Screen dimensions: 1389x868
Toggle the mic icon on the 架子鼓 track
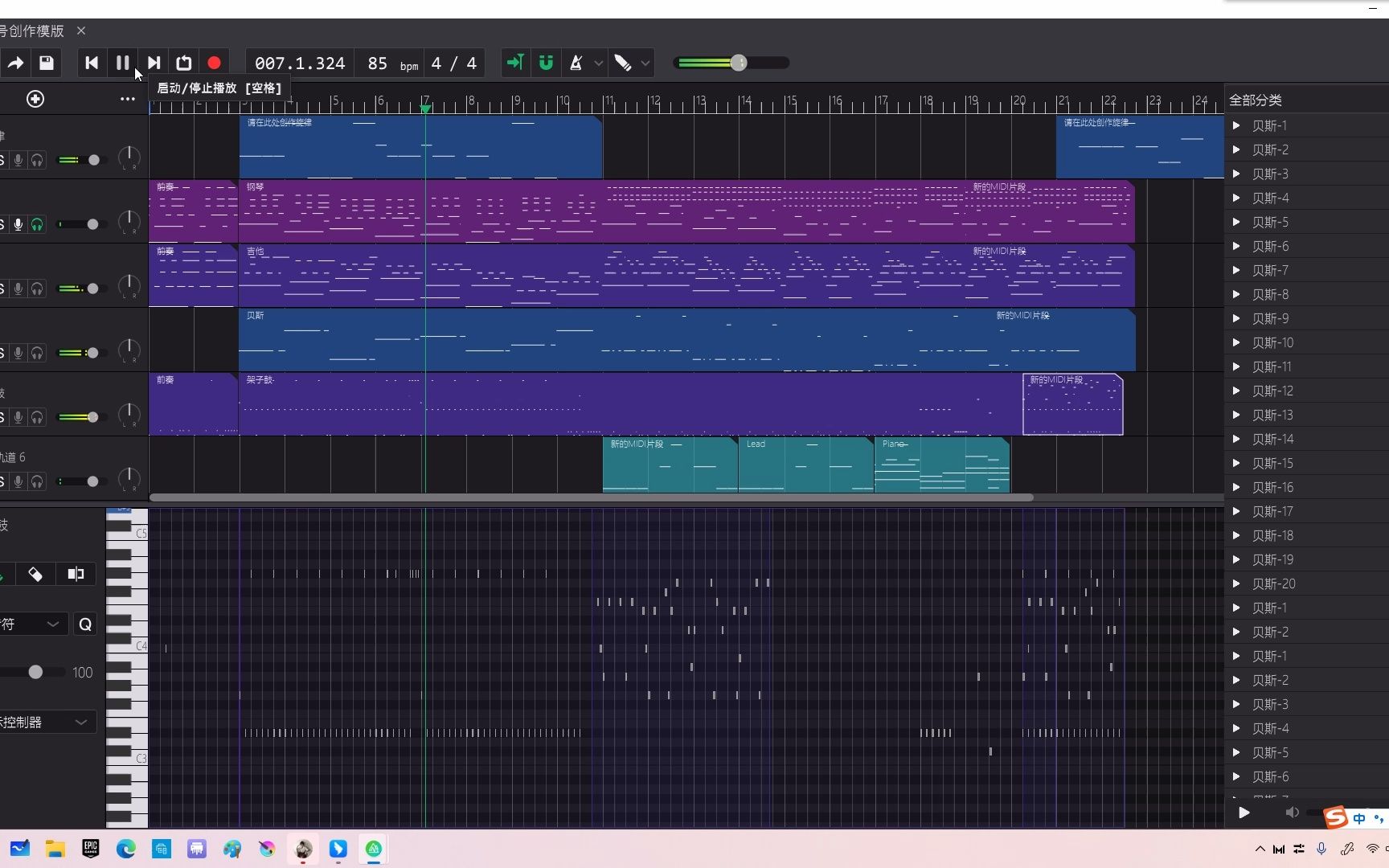(x=18, y=417)
